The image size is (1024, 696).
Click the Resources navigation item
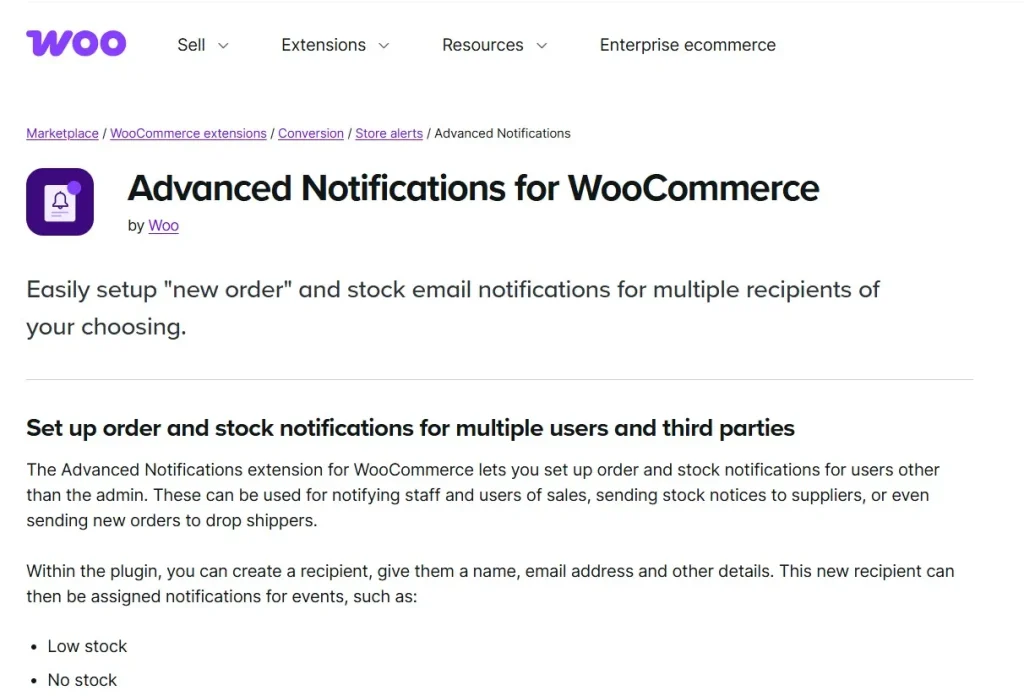click(x=483, y=45)
